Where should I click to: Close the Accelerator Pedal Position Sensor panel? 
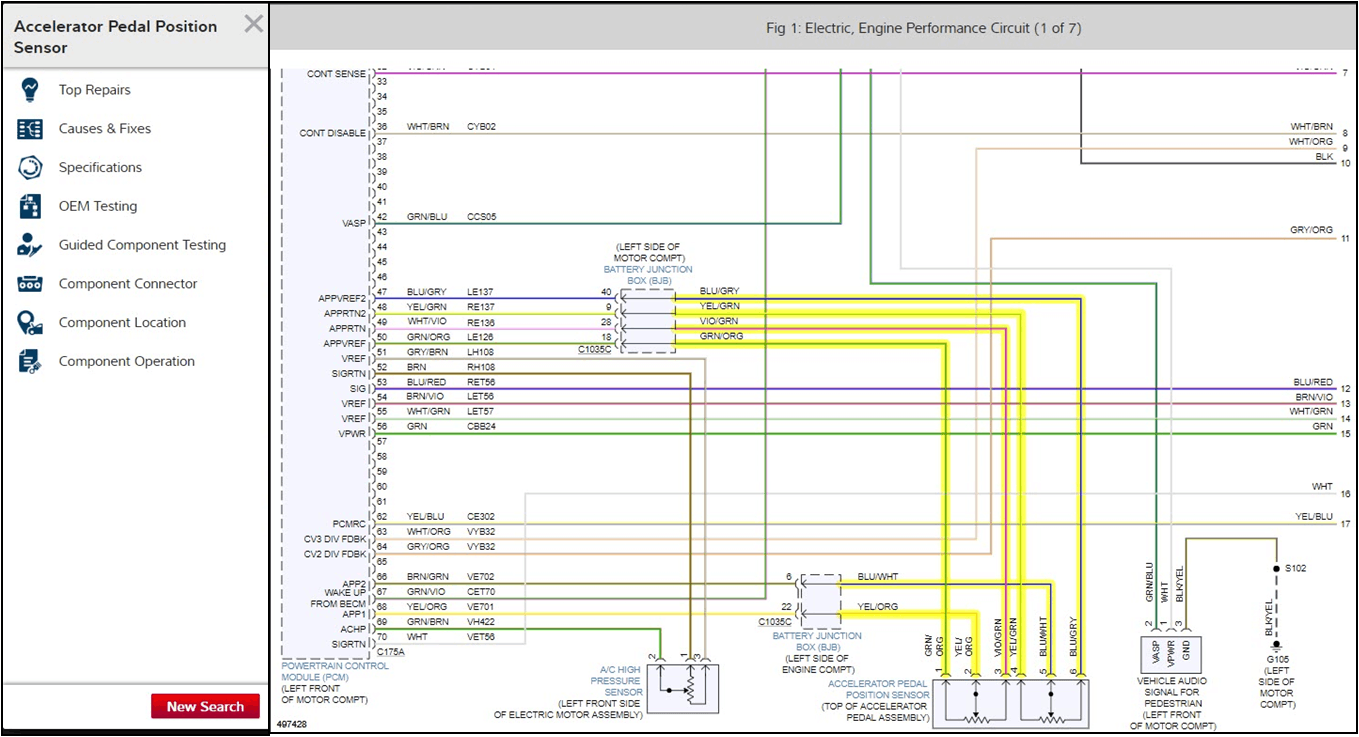pyautogui.click(x=253, y=24)
